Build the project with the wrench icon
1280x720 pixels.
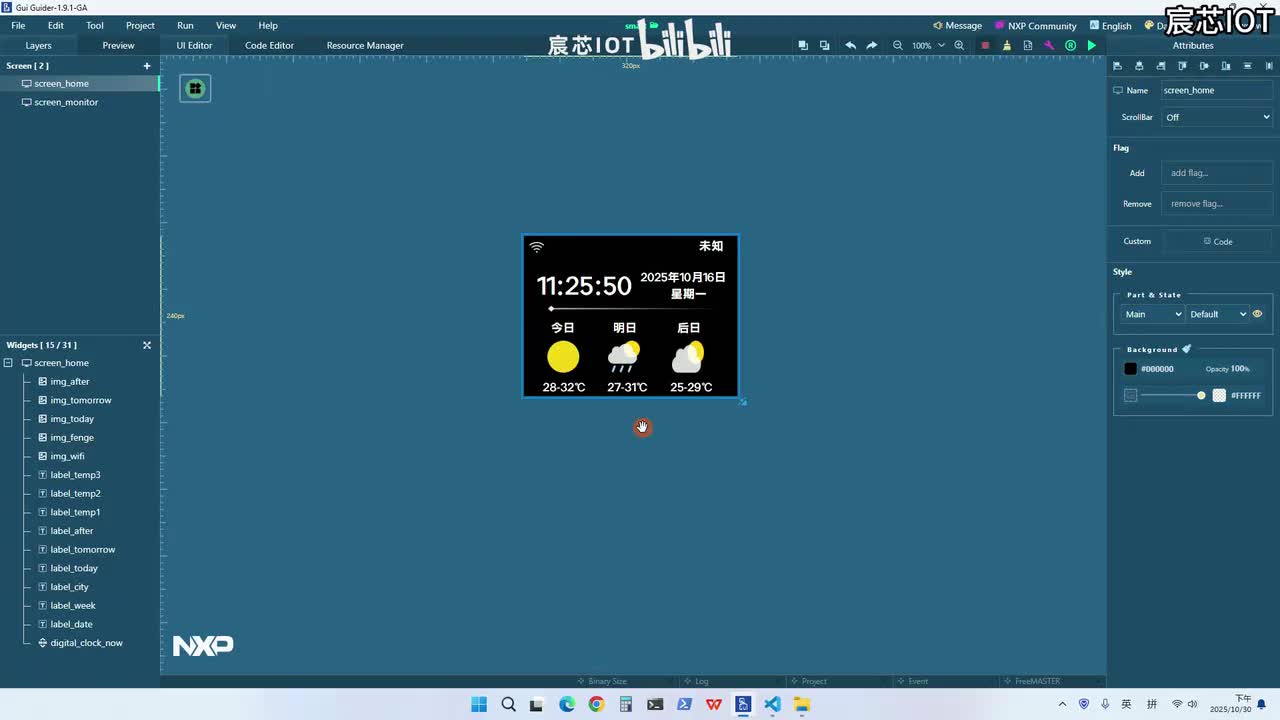click(x=1049, y=45)
